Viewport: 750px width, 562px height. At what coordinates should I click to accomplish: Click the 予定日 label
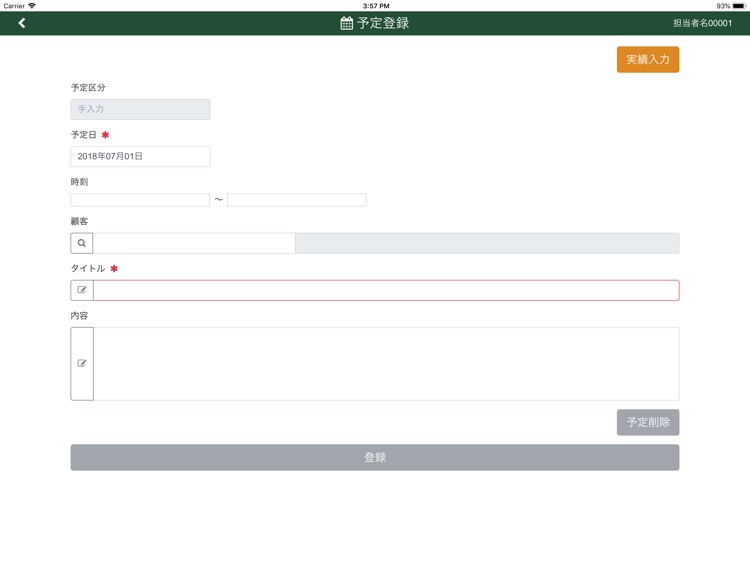[x=84, y=135]
